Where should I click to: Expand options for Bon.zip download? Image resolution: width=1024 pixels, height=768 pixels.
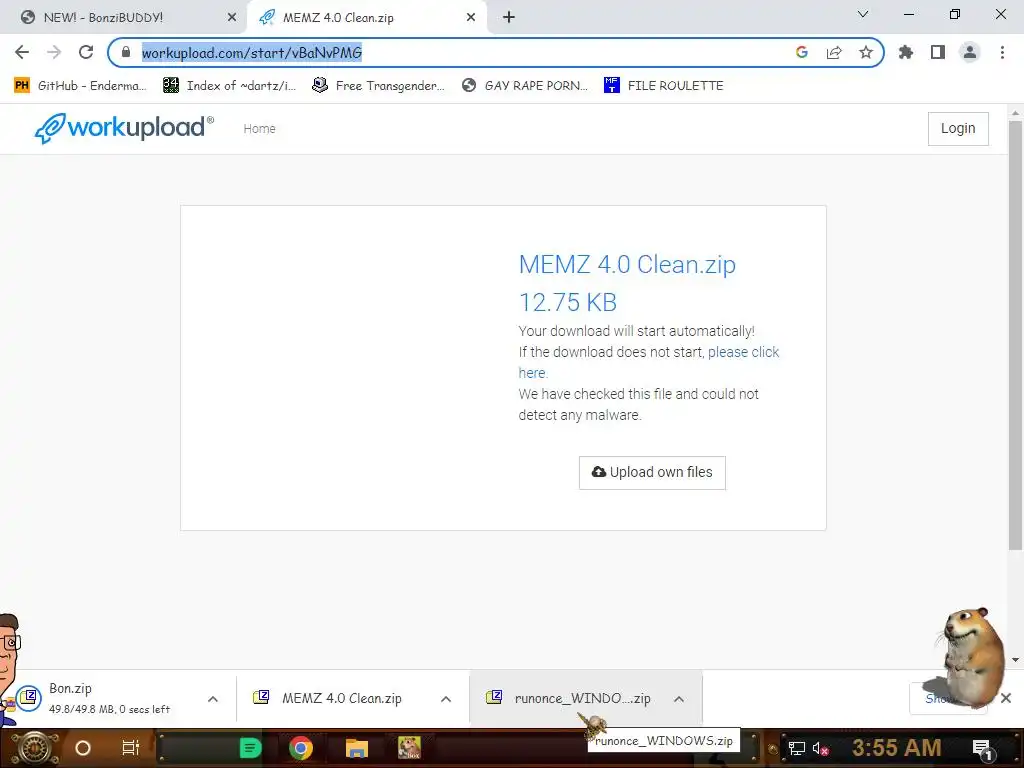click(x=213, y=699)
